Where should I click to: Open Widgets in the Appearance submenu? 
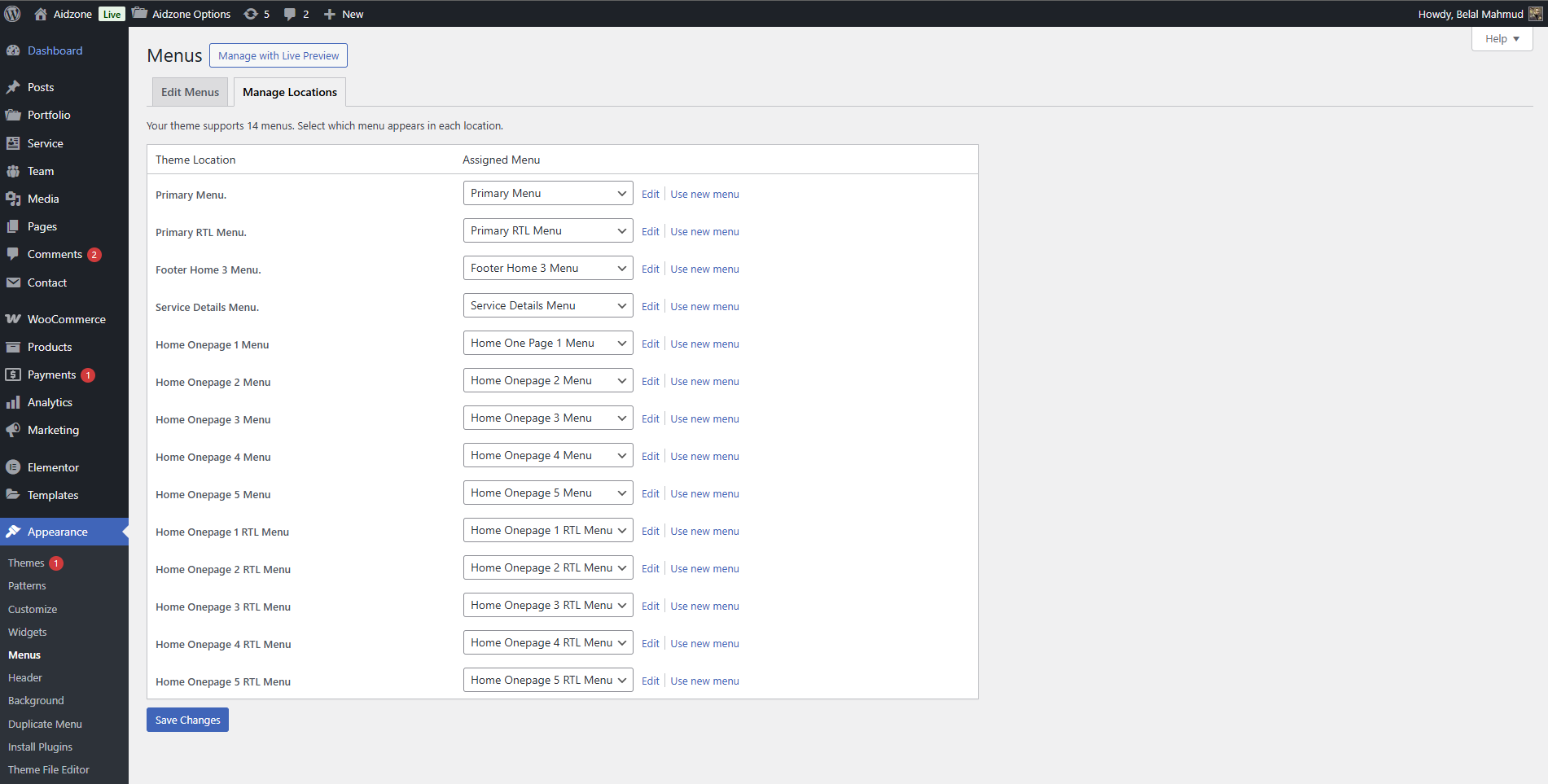click(28, 632)
